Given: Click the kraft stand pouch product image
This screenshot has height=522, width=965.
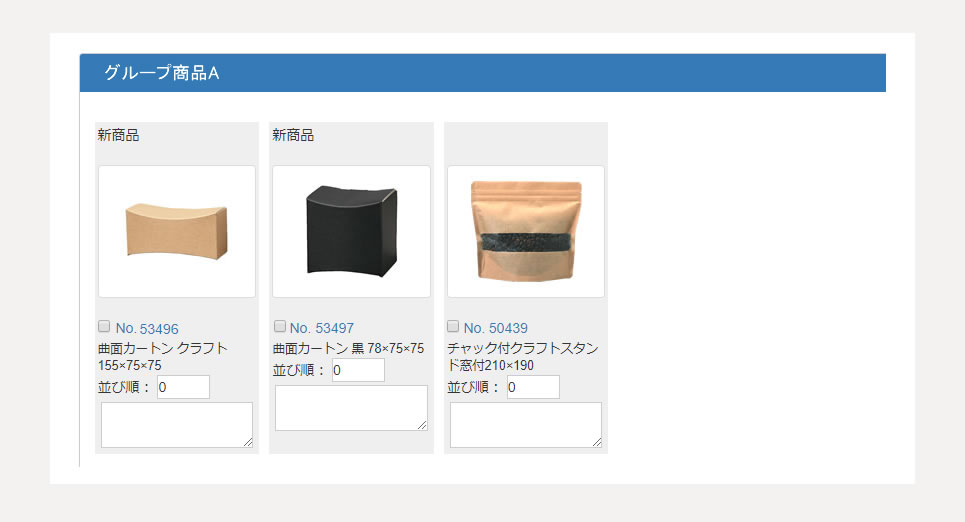Looking at the screenshot, I should coord(526,231).
